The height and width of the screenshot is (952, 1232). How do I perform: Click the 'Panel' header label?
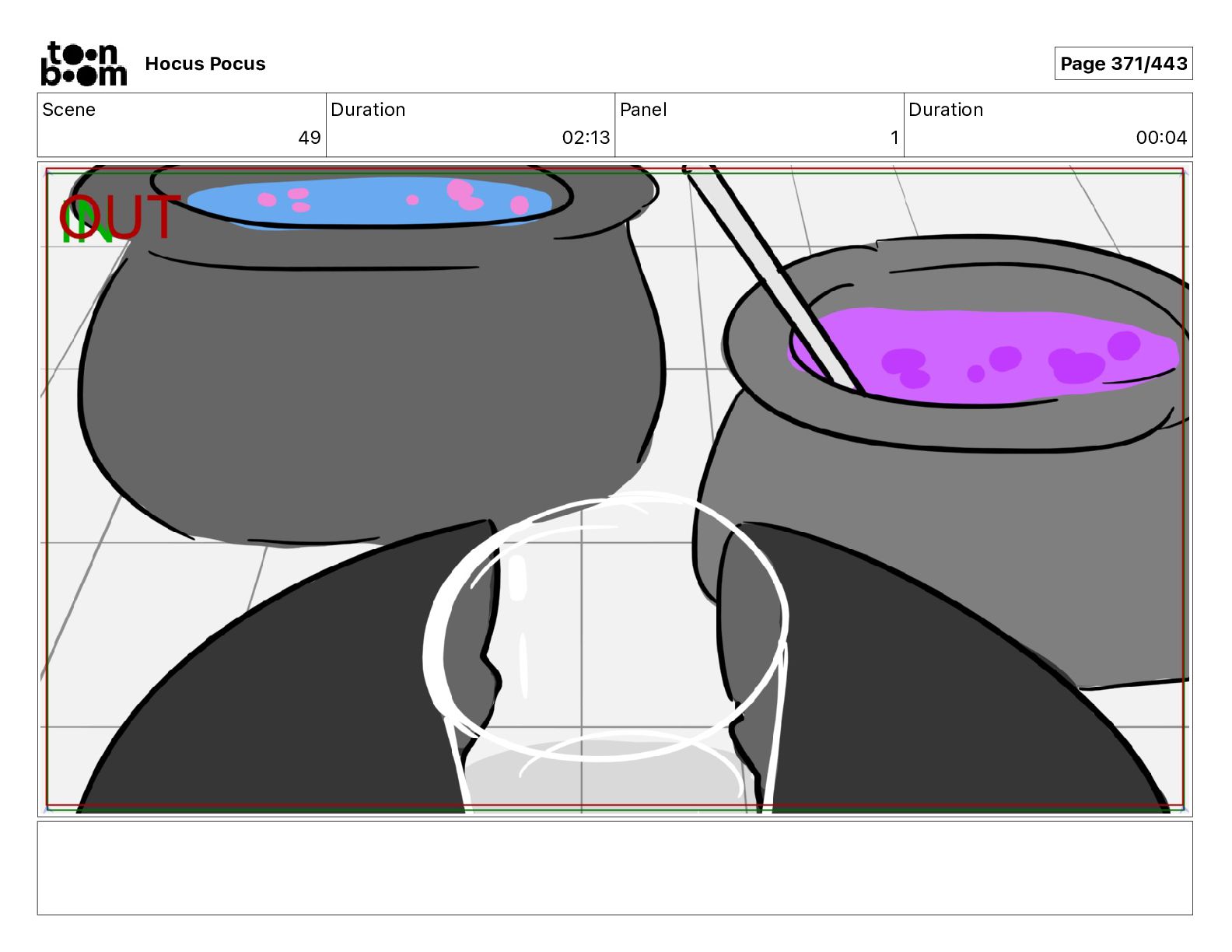(643, 110)
